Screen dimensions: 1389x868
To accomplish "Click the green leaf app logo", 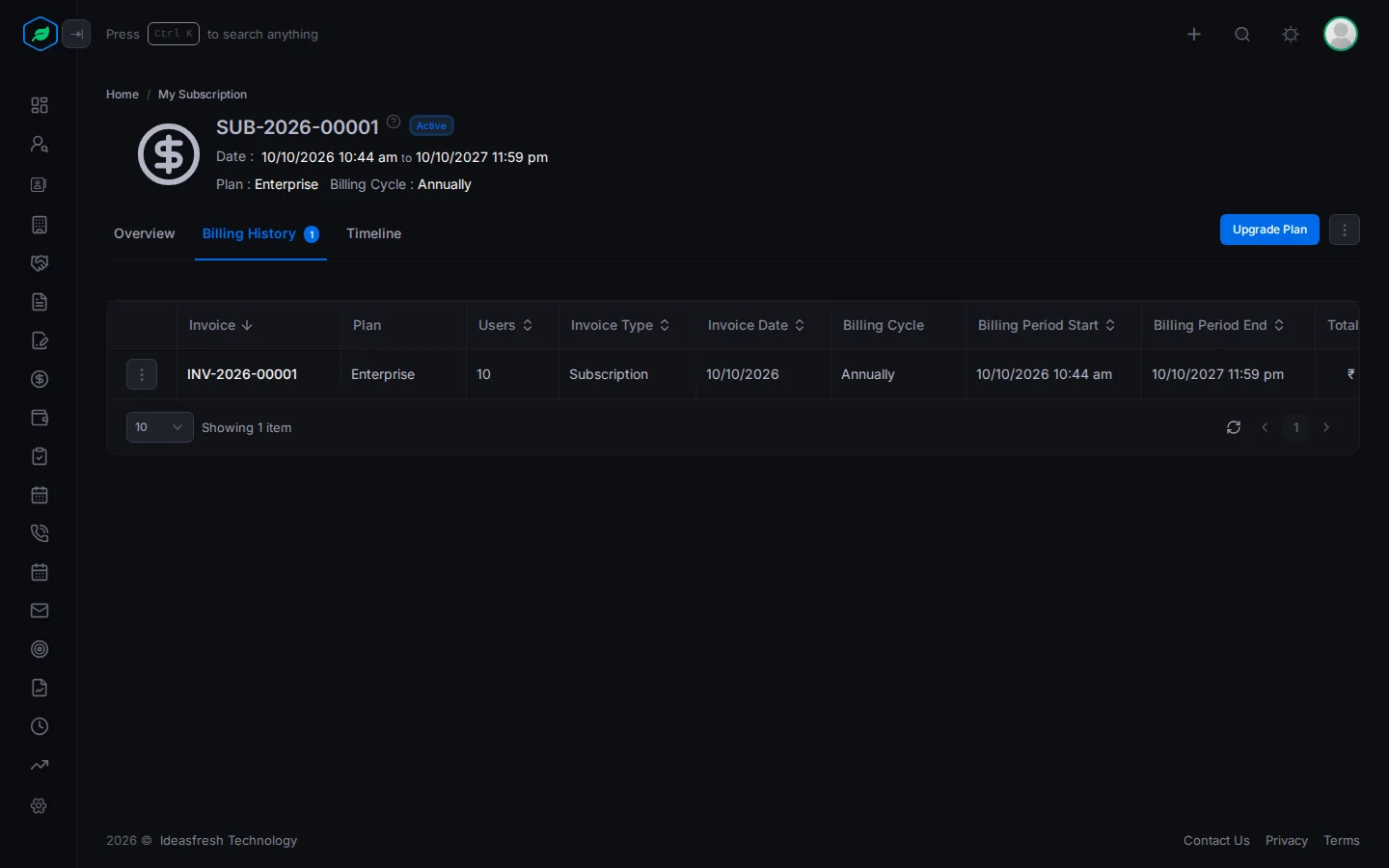I will click(40, 34).
